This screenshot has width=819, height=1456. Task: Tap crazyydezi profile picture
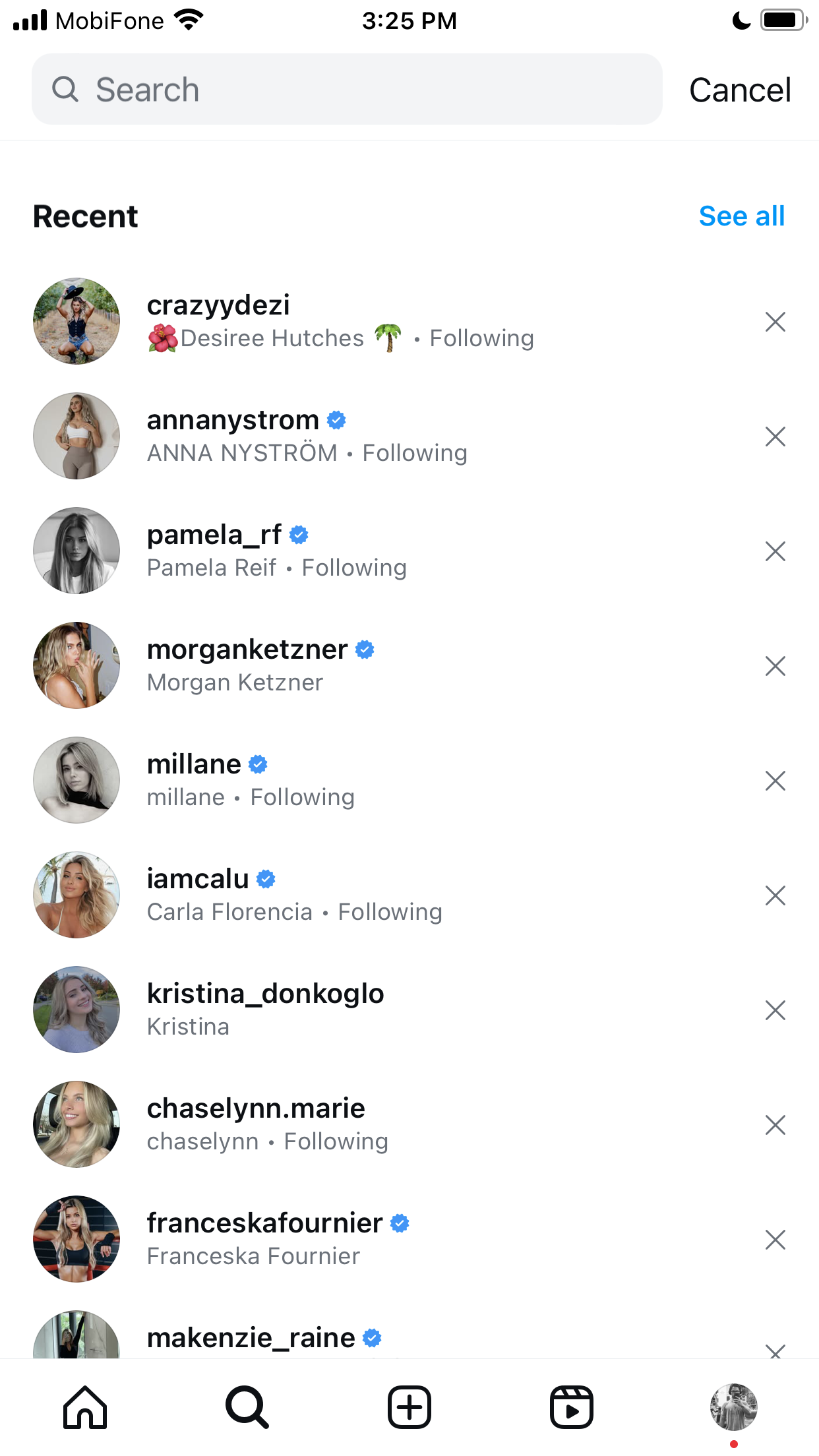click(x=76, y=321)
